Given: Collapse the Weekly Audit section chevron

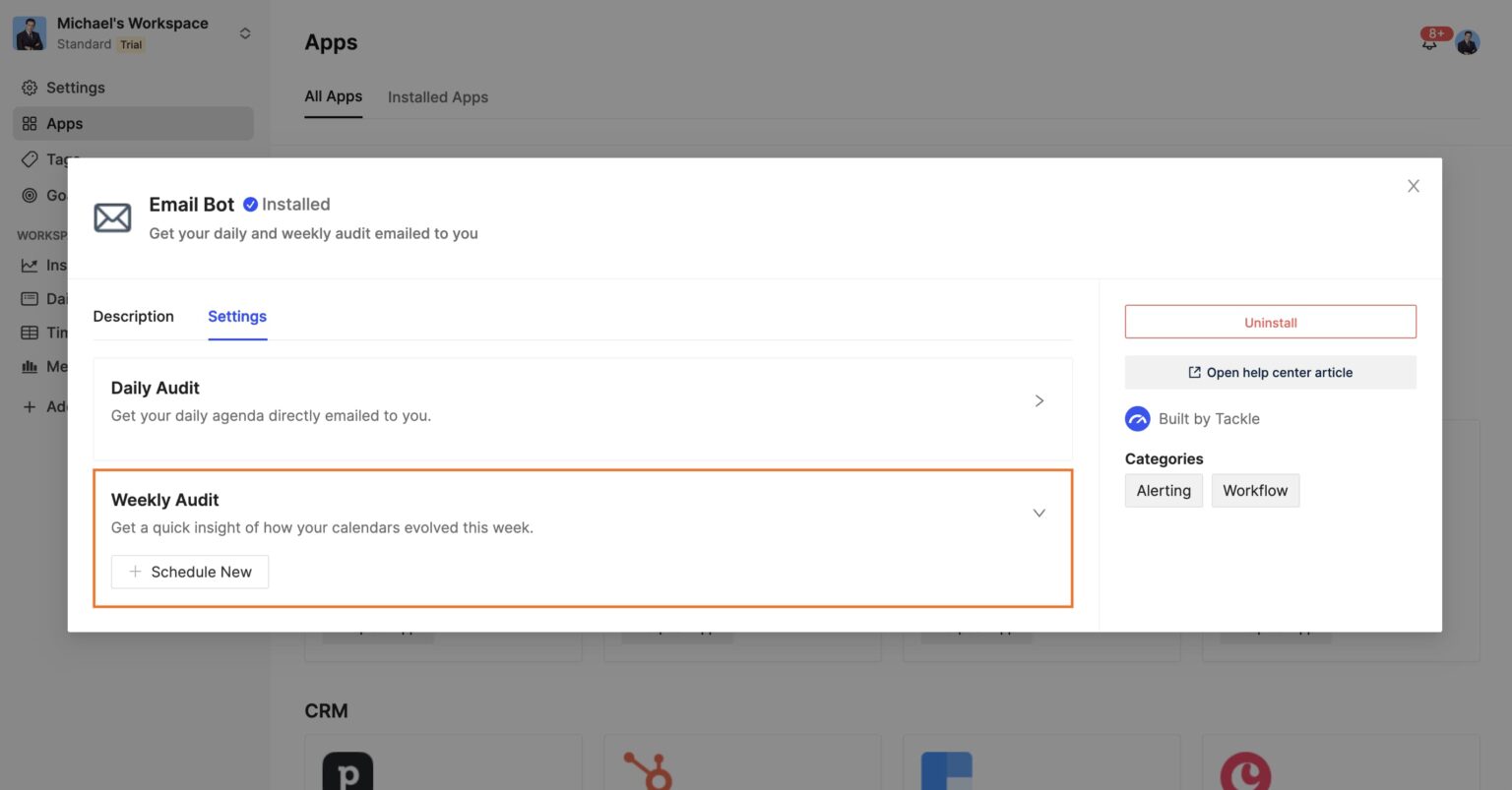Looking at the screenshot, I should 1039,514.
